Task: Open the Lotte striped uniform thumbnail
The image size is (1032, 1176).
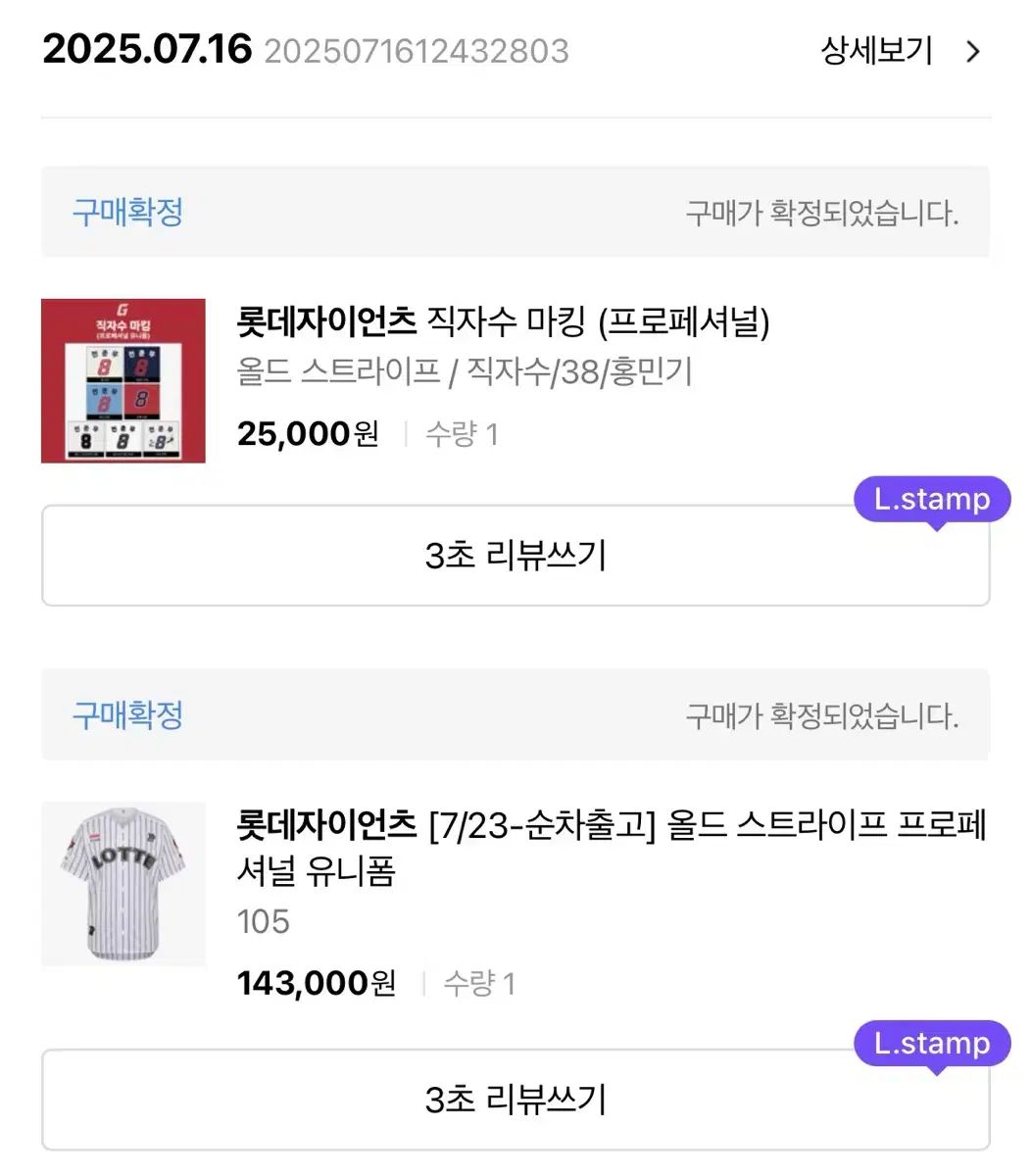Action: click(x=123, y=883)
